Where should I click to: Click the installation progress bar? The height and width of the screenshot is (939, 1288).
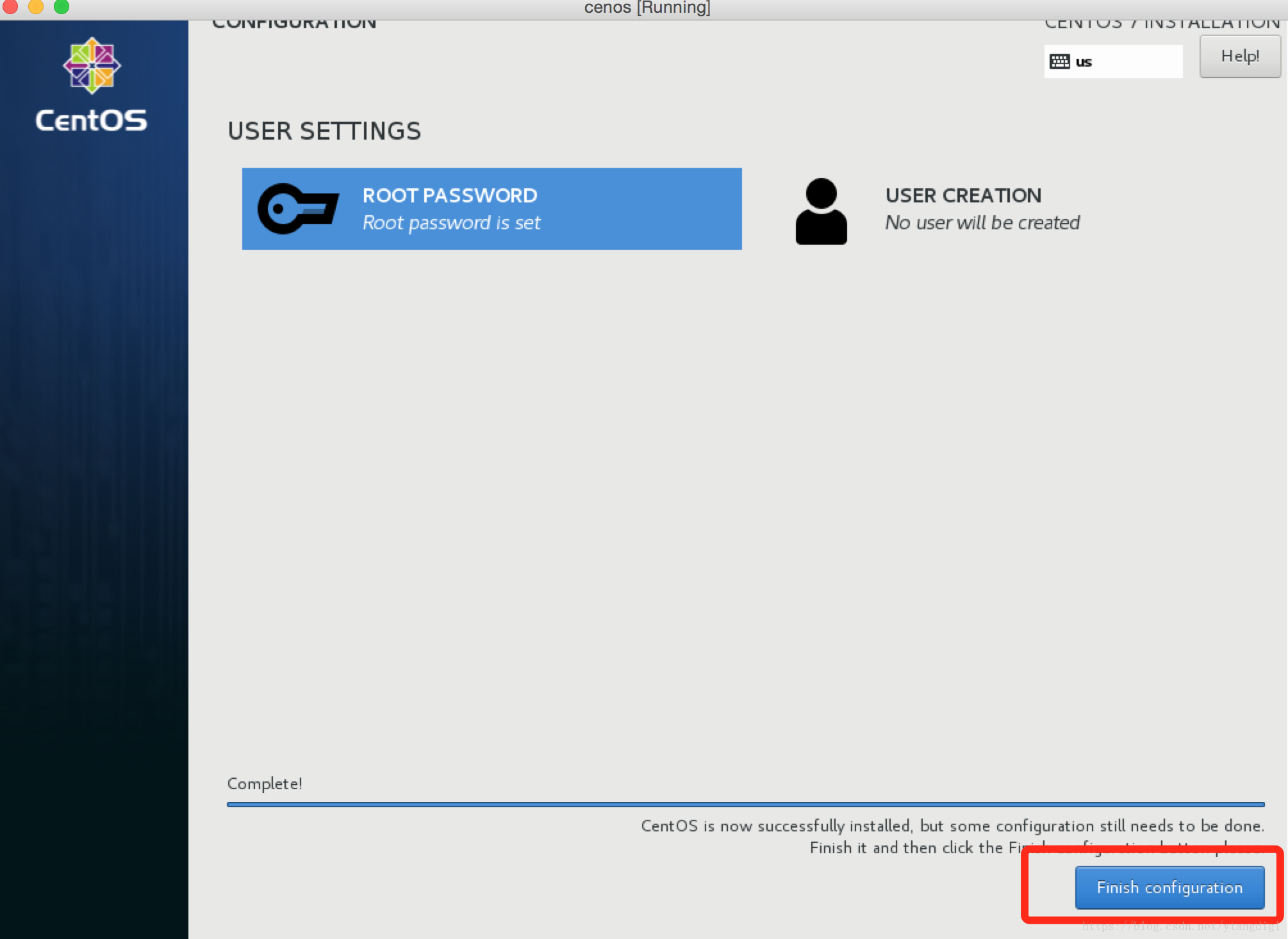745,804
